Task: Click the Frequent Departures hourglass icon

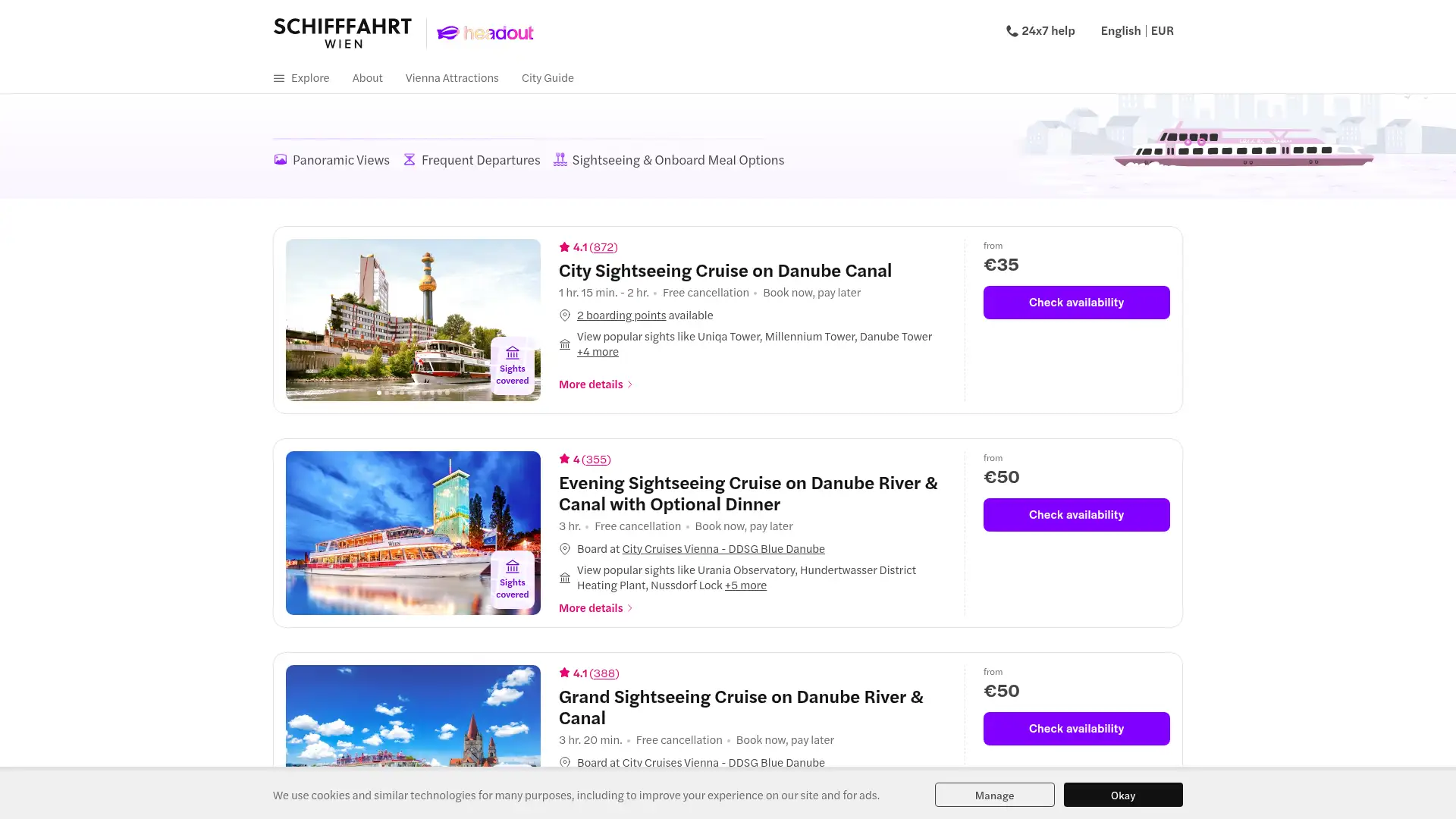Action: pos(409,159)
